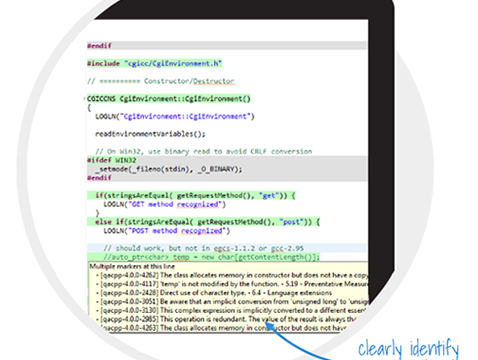Click the LOGLN("CgiEnvironment::CgiEnvironment") line
Screen dimensions: 478x360
tap(175, 116)
